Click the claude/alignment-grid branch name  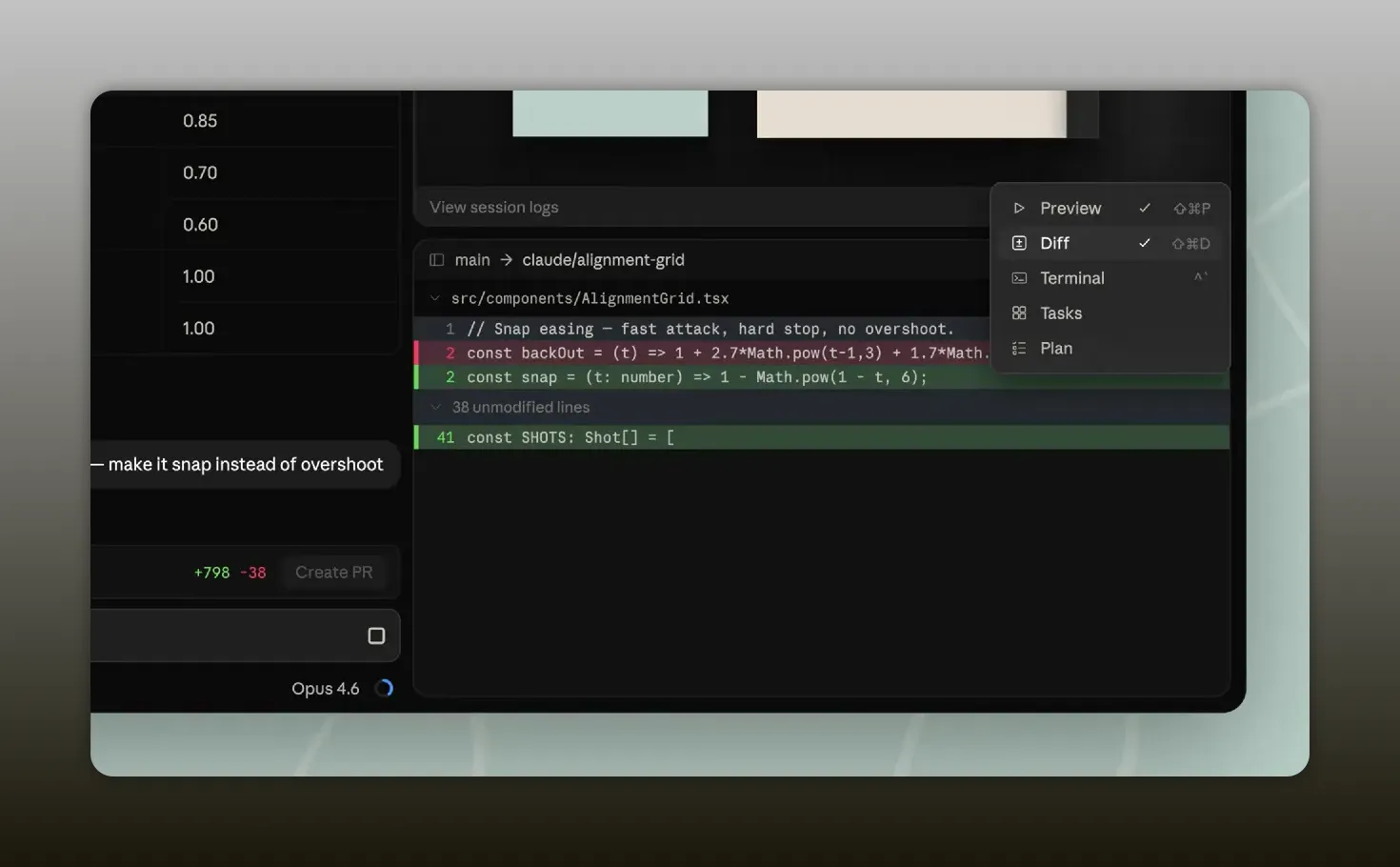[x=603, y=259]
